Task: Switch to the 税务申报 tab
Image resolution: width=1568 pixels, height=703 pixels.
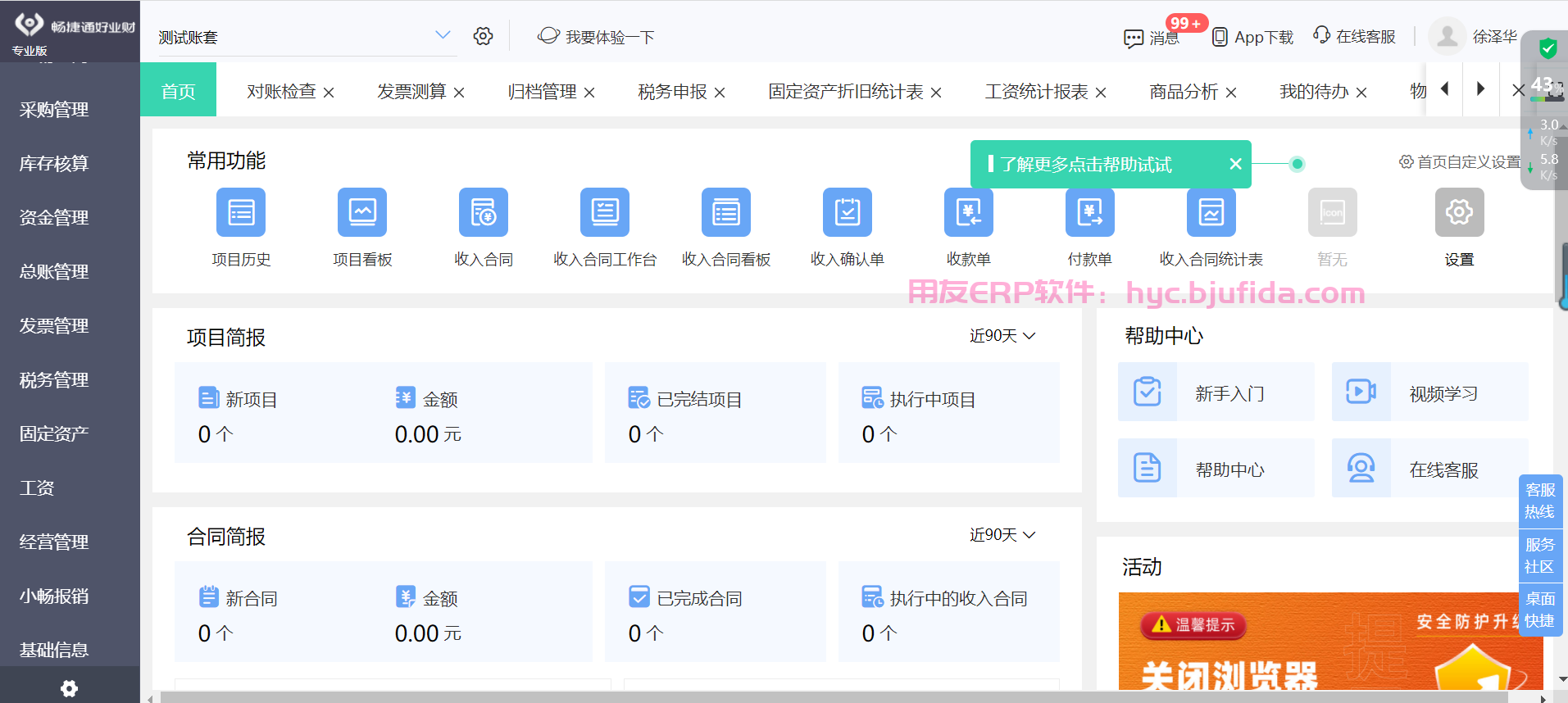Action: (x=672, y=92)
